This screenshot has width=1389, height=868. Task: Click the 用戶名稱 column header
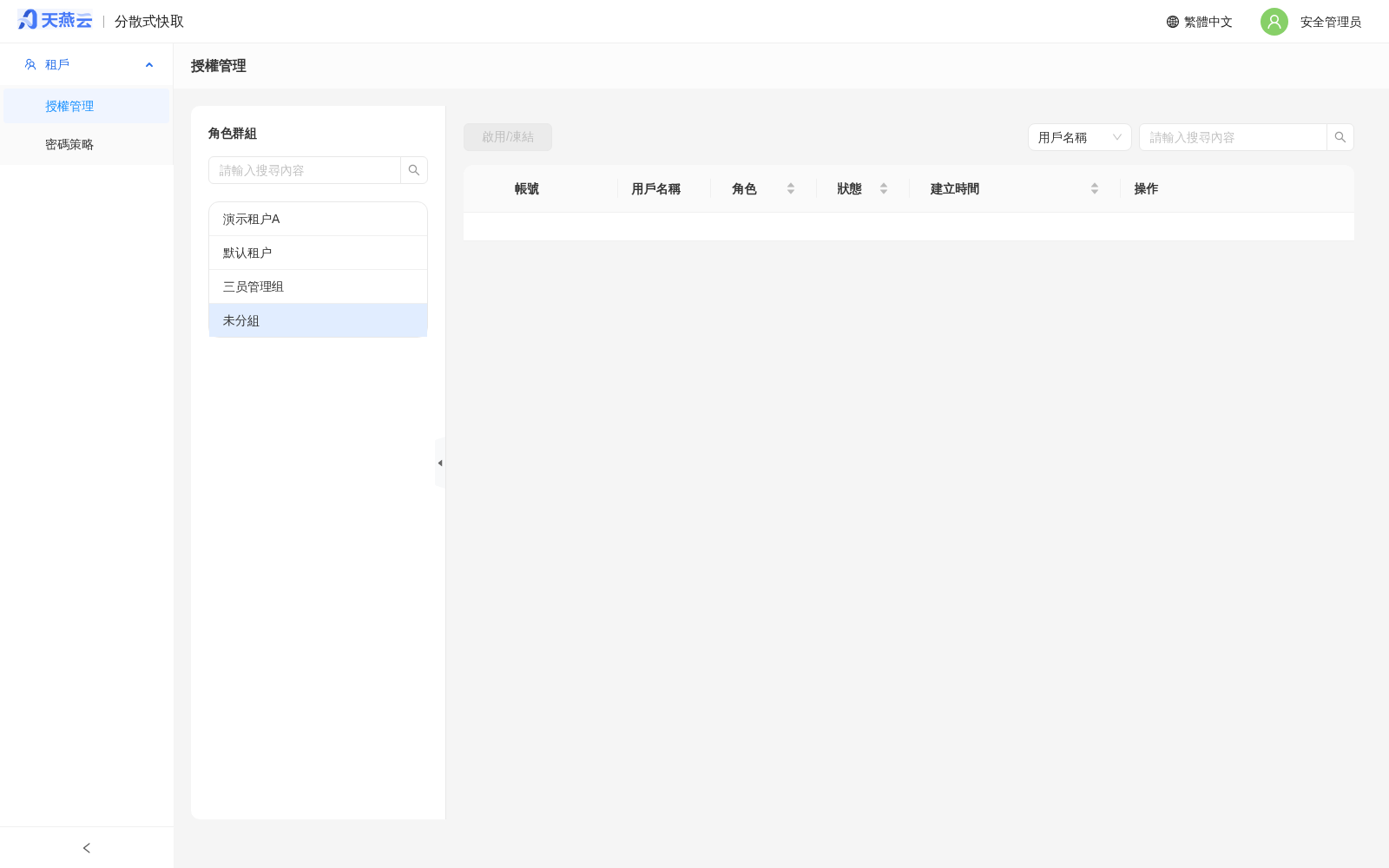[x=656, y=188]
